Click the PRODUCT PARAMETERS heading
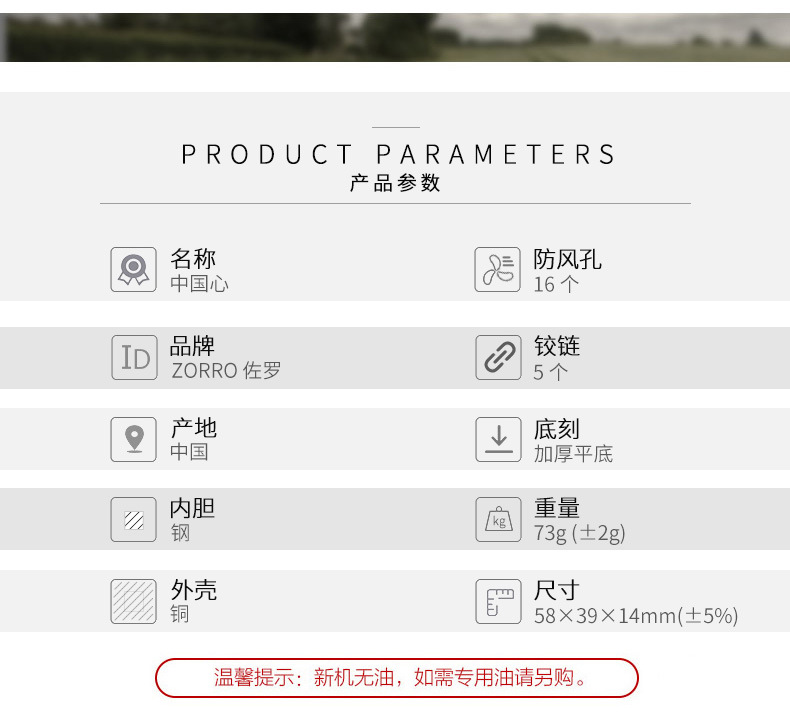Image resolution: width=790 pixels, height=717 pixels. (x=399, y=155)
